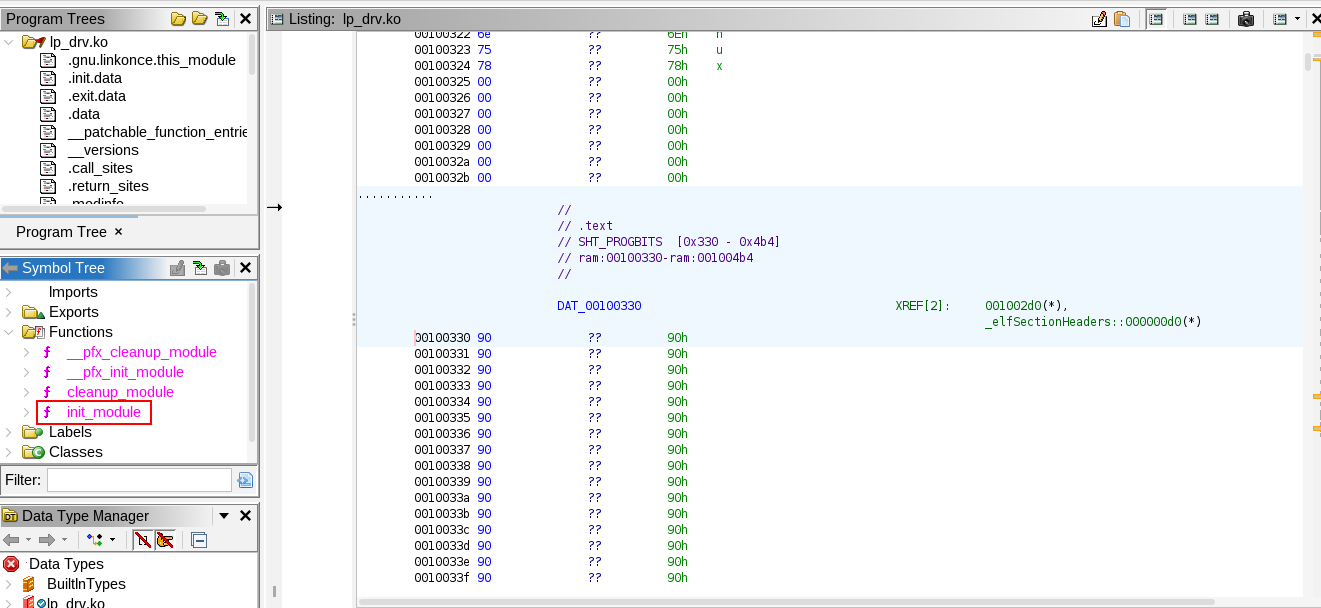Image resolution: width=1321 pixels, height=608 pixels.
Task: Go forward in Data Type Manager history
Action: (46, 540)
